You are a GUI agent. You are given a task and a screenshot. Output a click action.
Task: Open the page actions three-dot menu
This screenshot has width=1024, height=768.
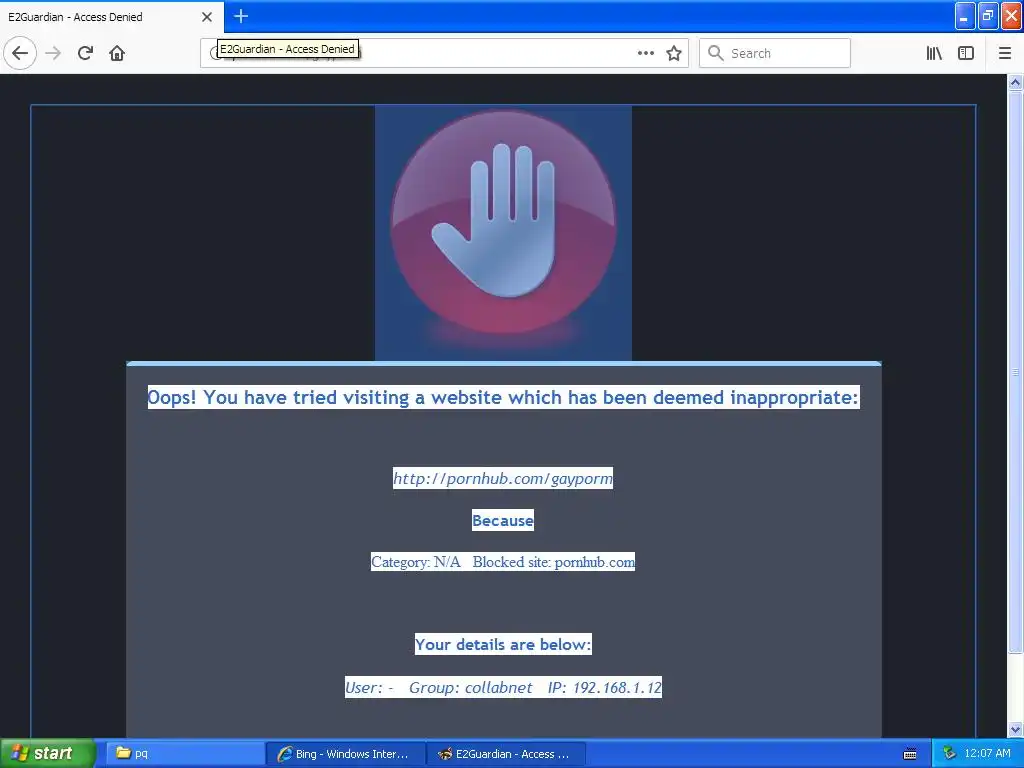646,53
